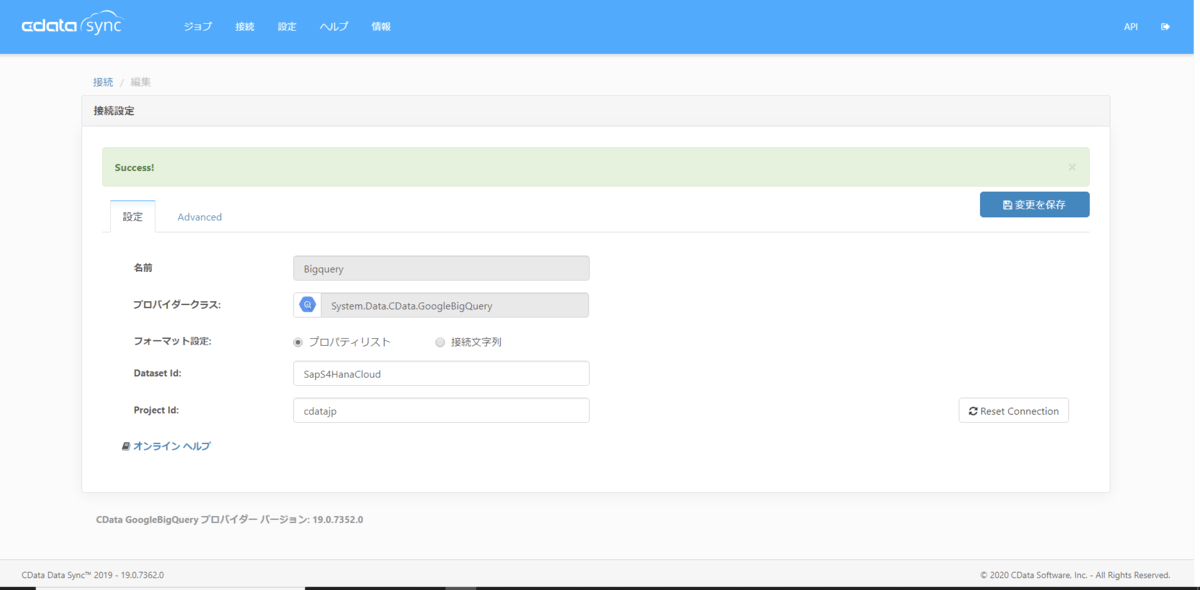Click the Project Id input field
The width and height of the screenshot is (1200, 590).
click(441, 410)
